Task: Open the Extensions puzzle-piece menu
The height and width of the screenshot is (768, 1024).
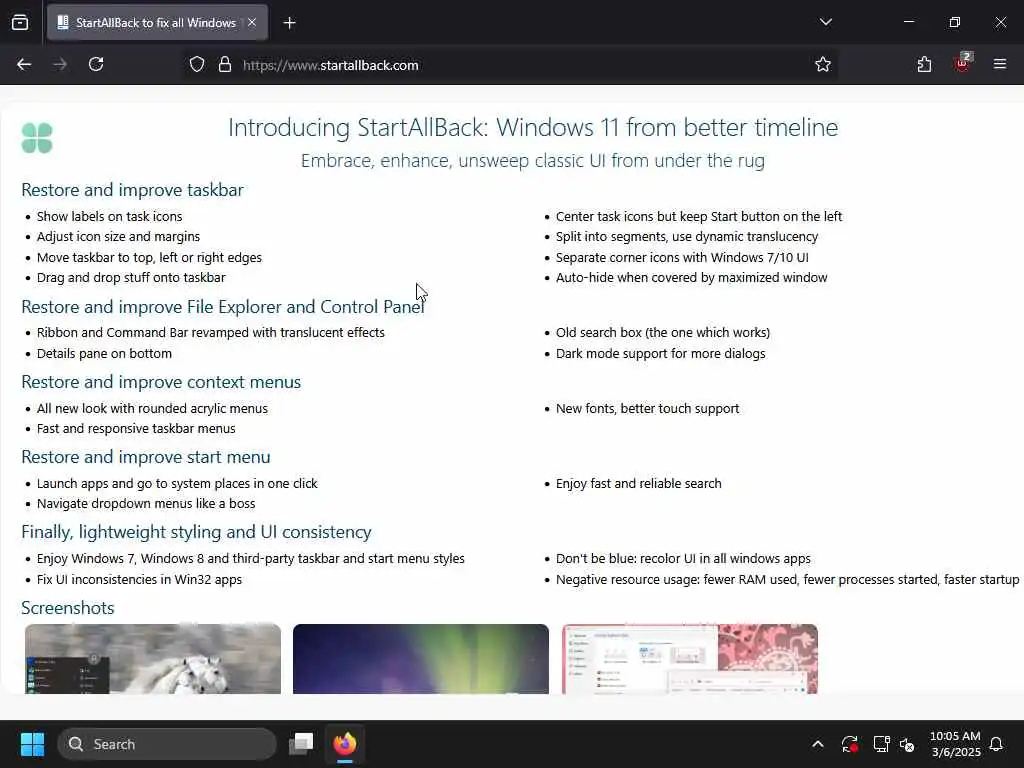Action: 924,64
